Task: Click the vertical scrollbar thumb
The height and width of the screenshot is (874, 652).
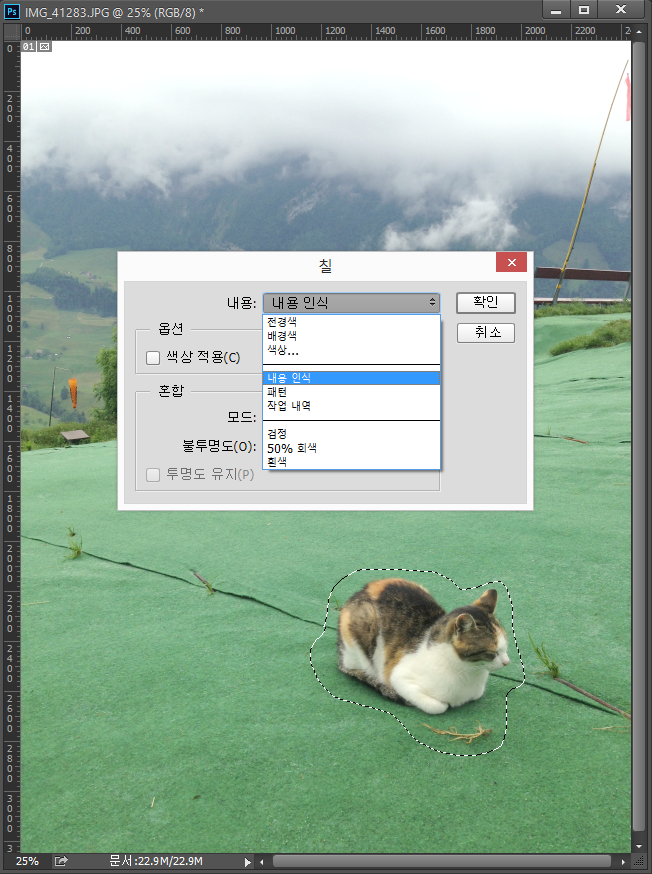Action: (638, 438)
